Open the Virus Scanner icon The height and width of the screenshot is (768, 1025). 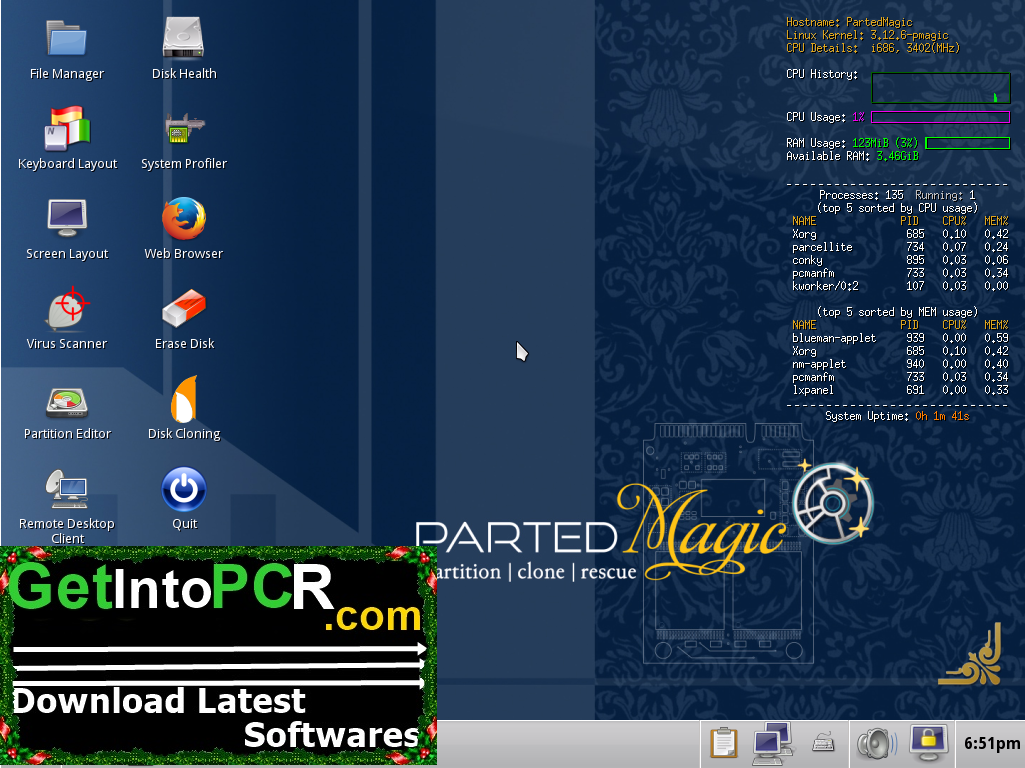[67, 308]
